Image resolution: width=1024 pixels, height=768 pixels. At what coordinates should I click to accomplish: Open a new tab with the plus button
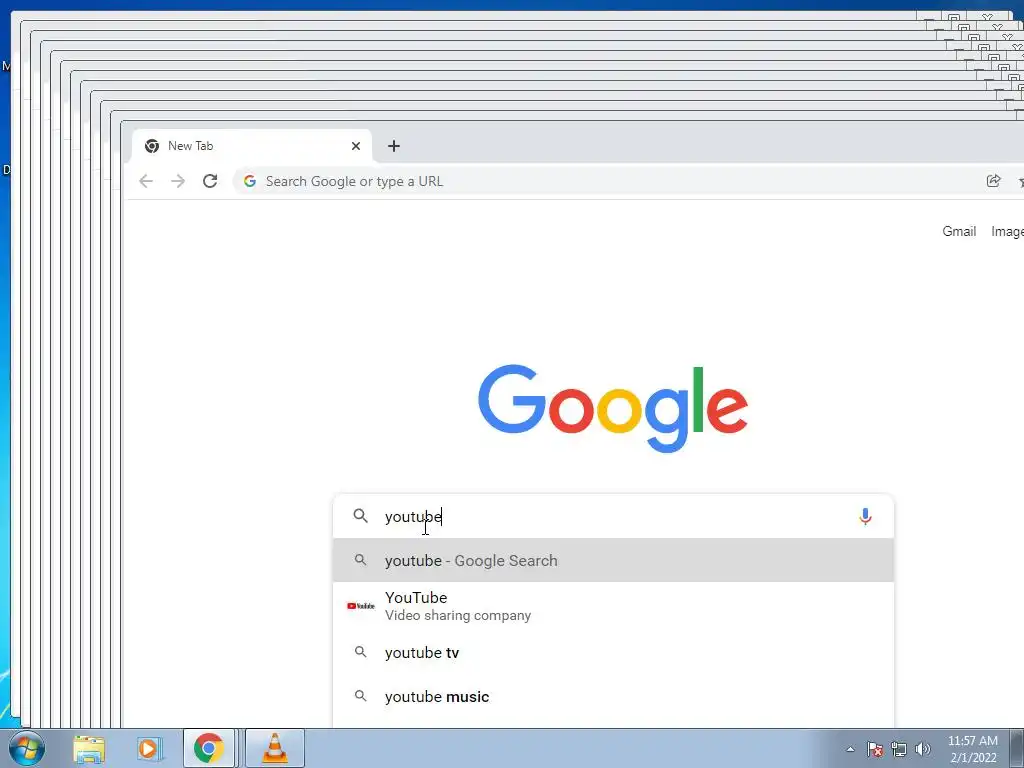pos(394,146)
